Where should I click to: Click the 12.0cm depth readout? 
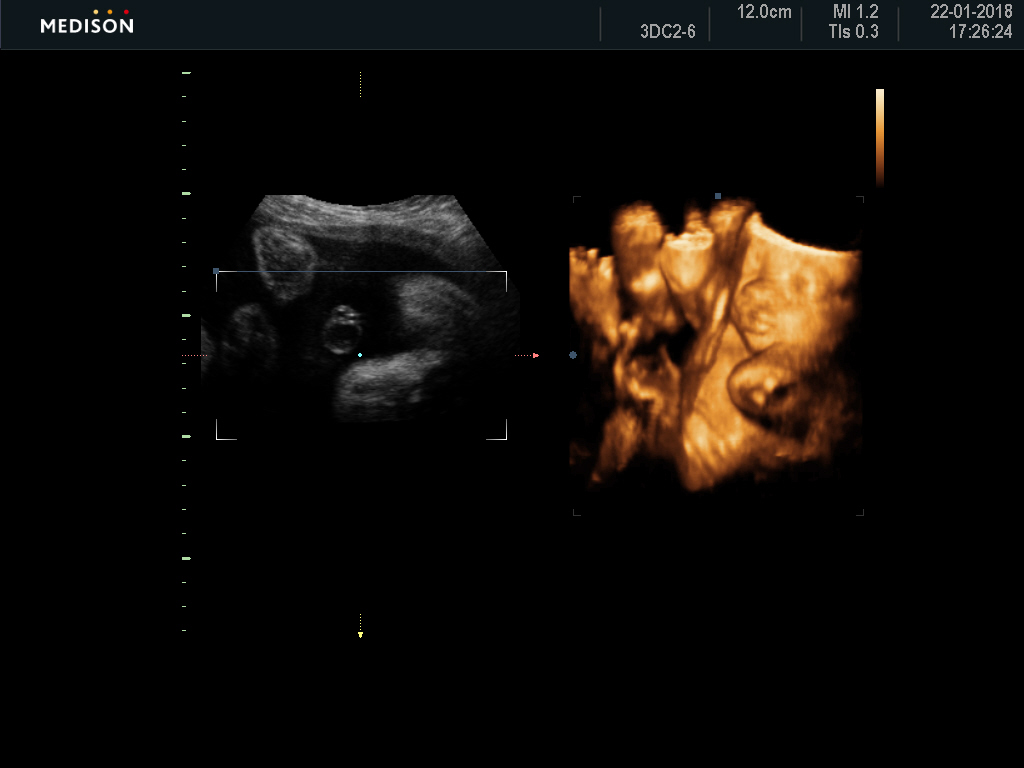(x=764, y=12)
